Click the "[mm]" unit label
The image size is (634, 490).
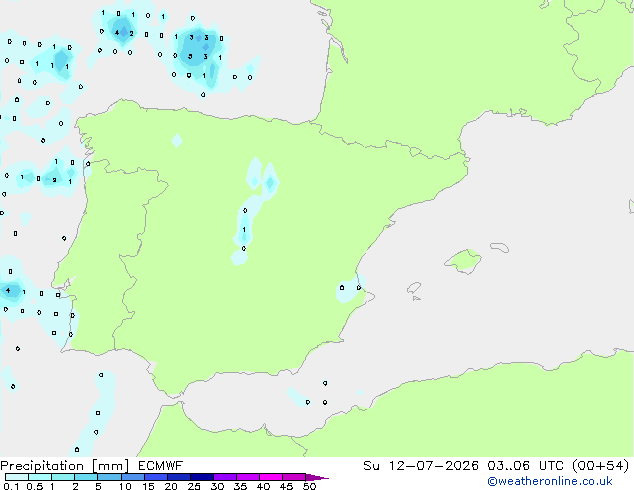coord(111,466)
